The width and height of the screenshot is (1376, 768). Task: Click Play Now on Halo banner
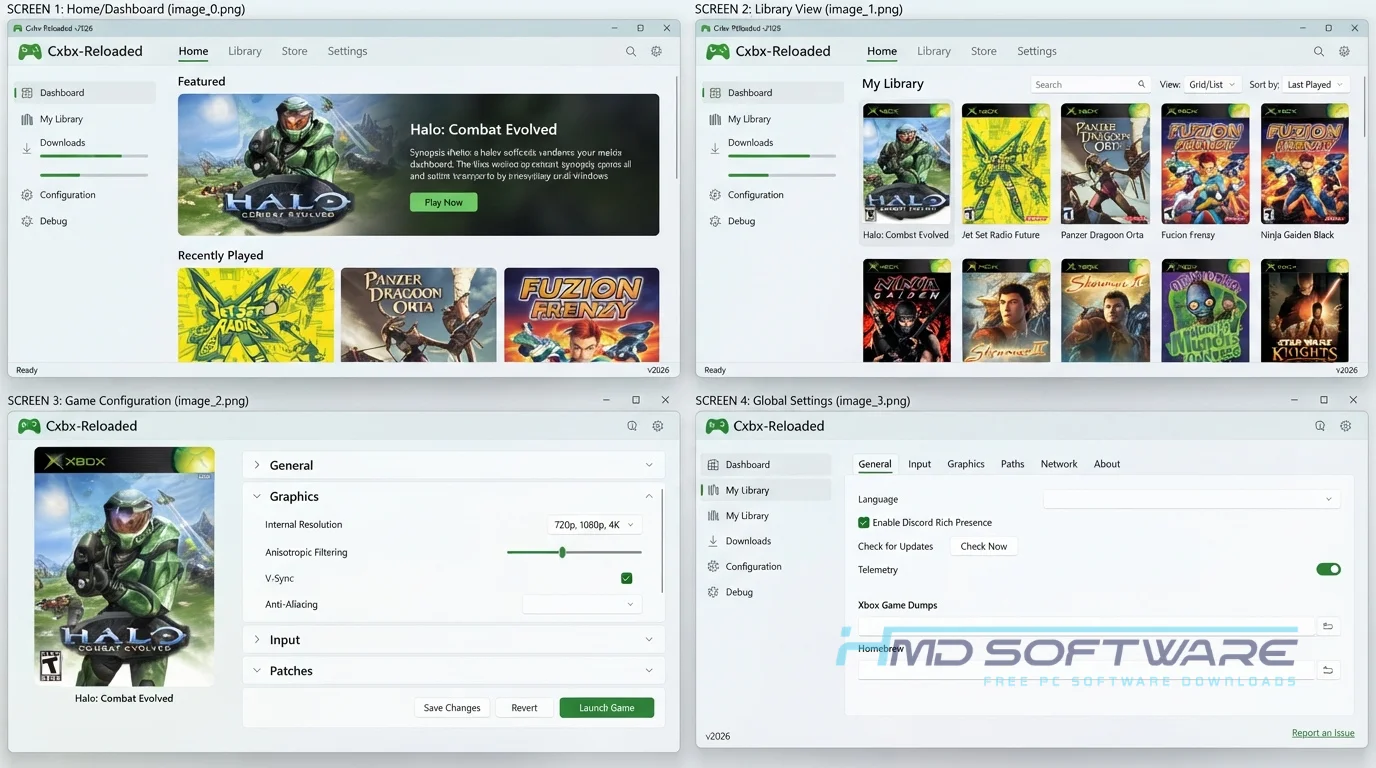(444, 202)
